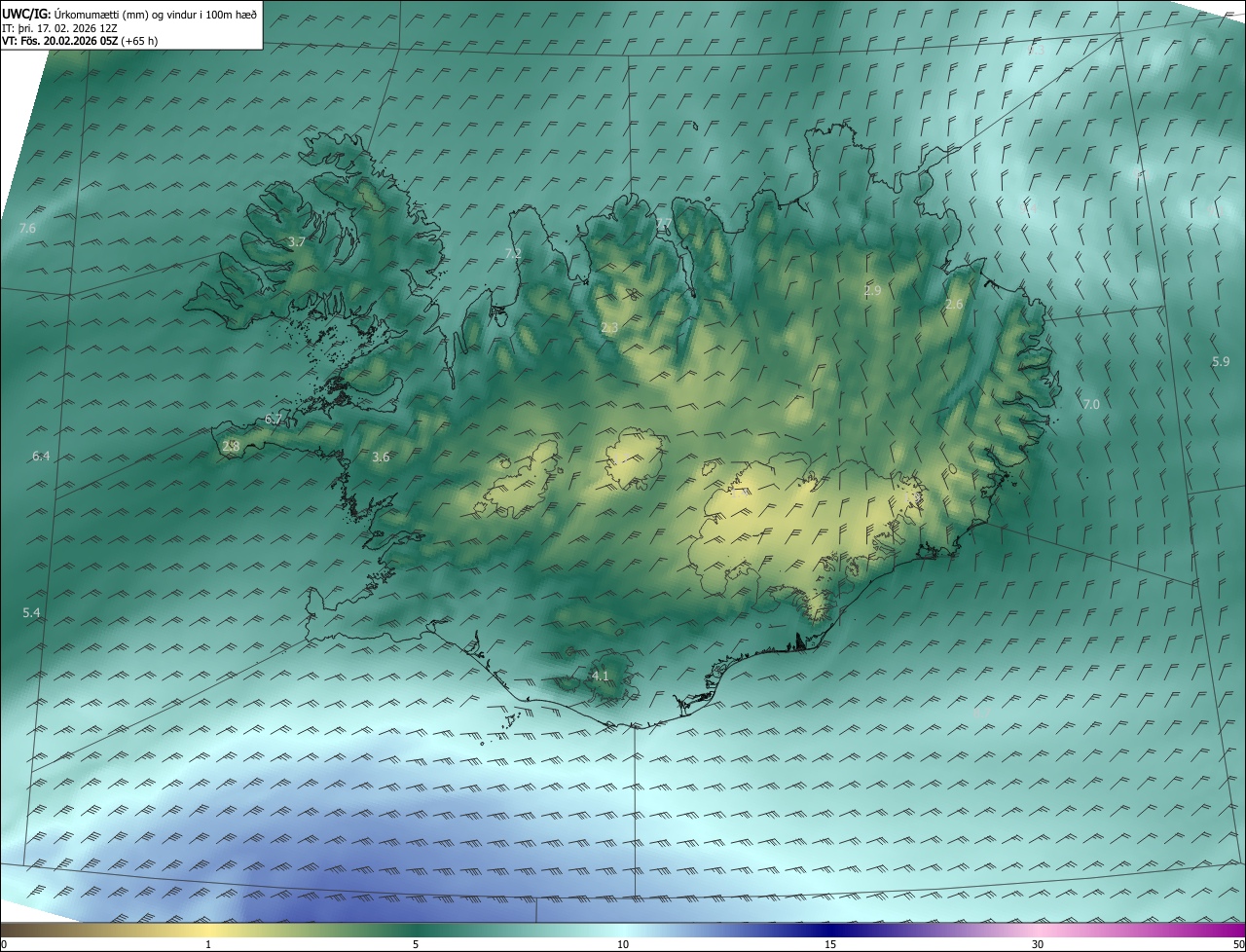Click the valid time "VT: Fös. 20.02.2026 05Z (+65 h)"
The width and height of the screenshot is (1246, 952).
click(82, 41)
